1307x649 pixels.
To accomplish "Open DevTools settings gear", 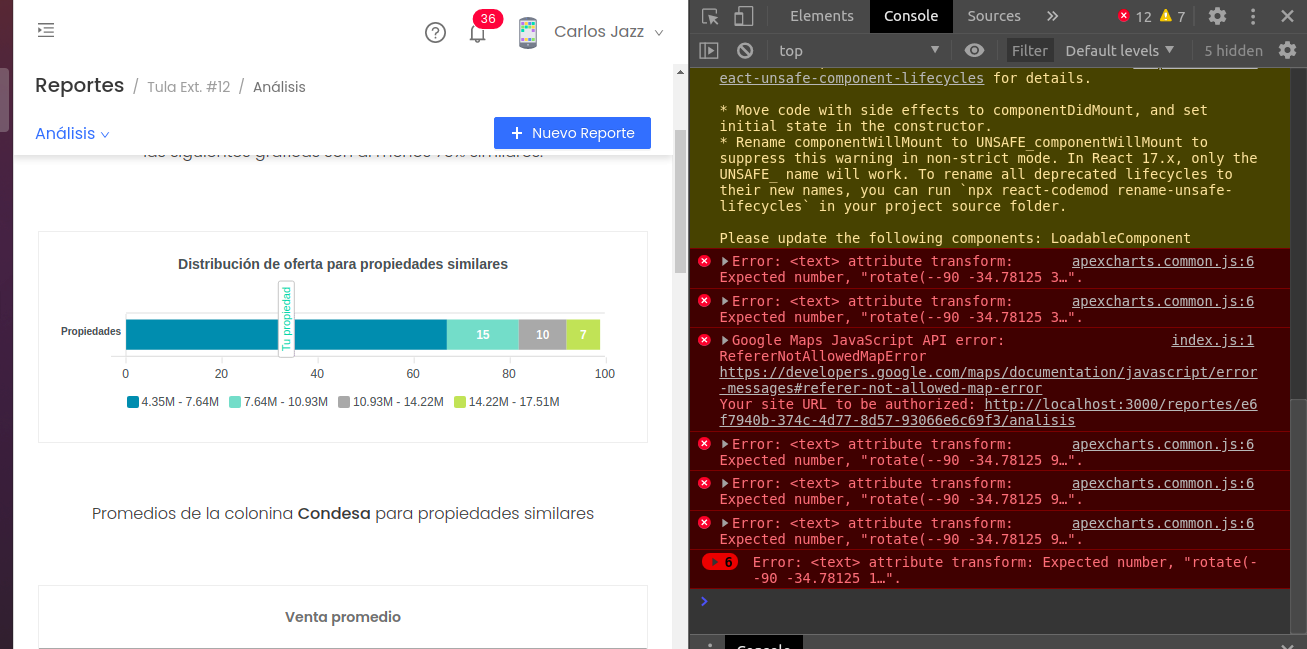I will coord(1216,16).
